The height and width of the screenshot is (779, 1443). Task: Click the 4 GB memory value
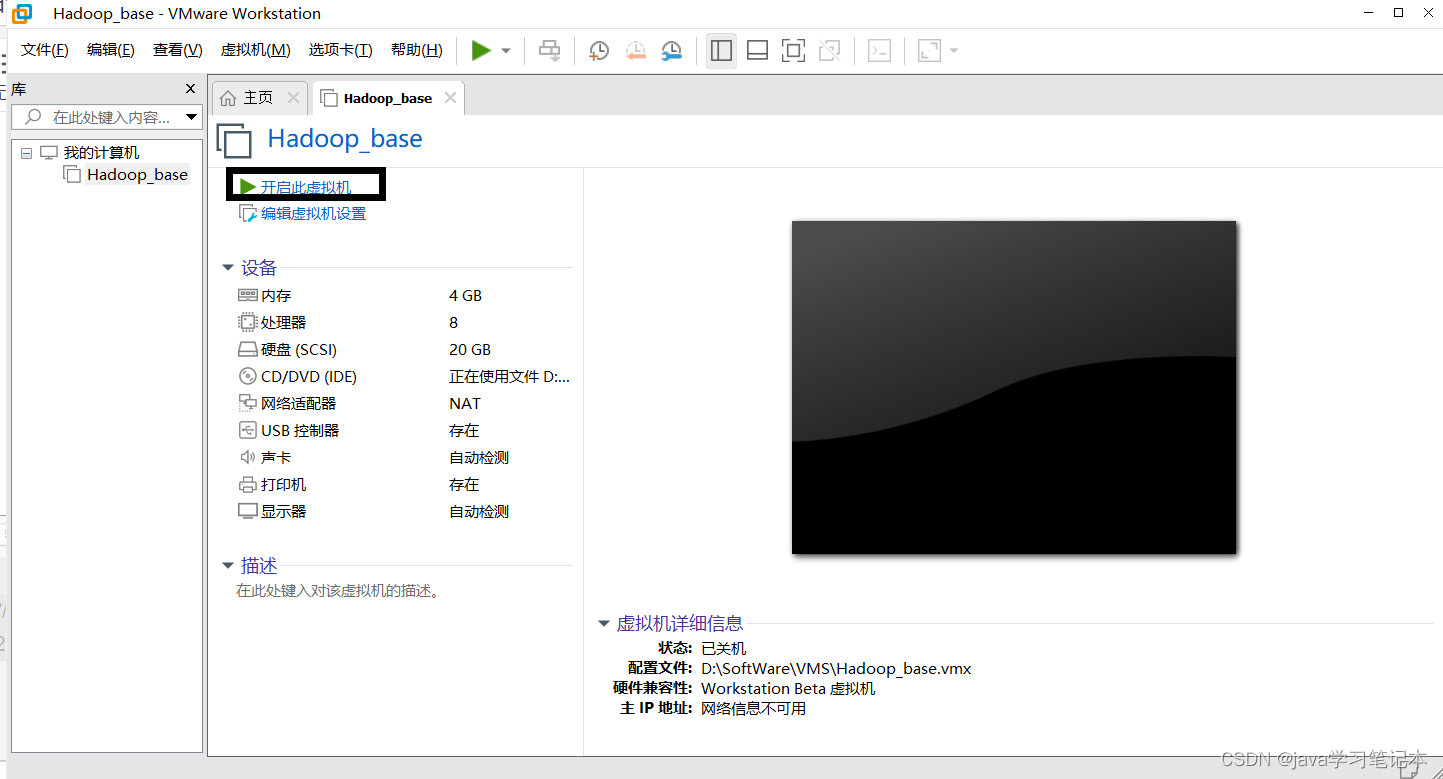click(x=465, y=295)
